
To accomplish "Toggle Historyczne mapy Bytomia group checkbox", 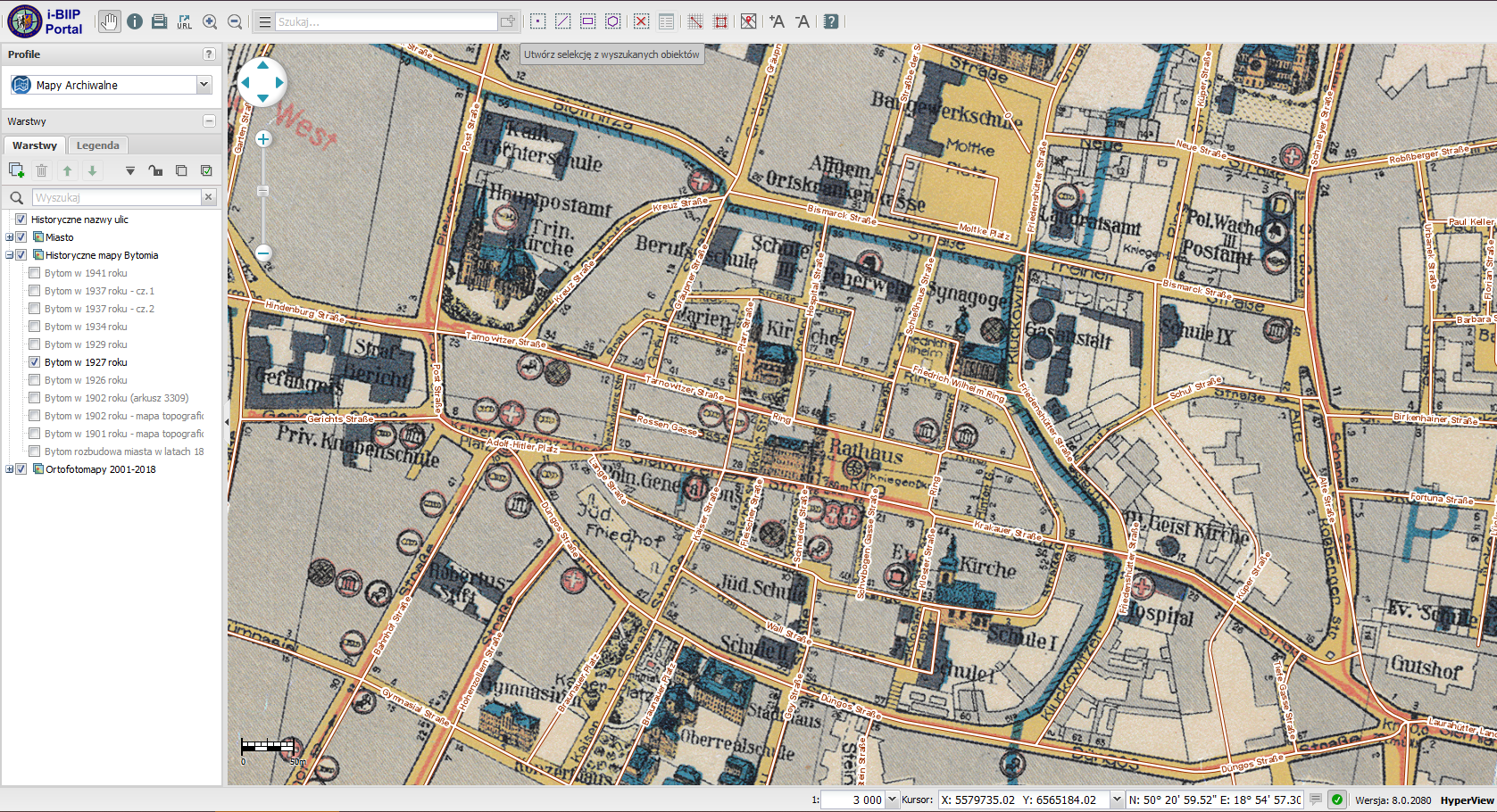I will pos(21,255).
